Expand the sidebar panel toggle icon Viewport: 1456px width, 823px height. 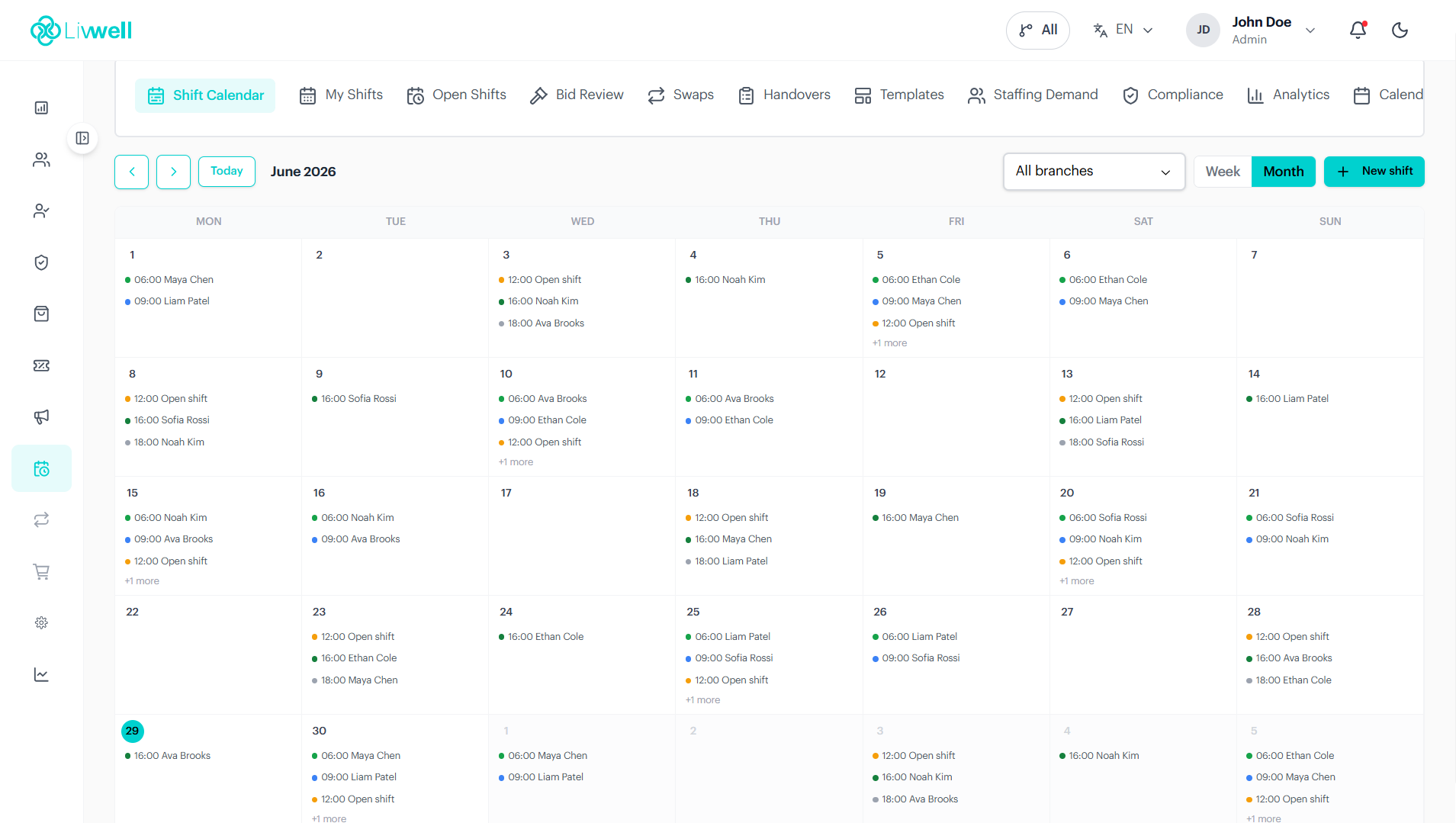(82, 138)
